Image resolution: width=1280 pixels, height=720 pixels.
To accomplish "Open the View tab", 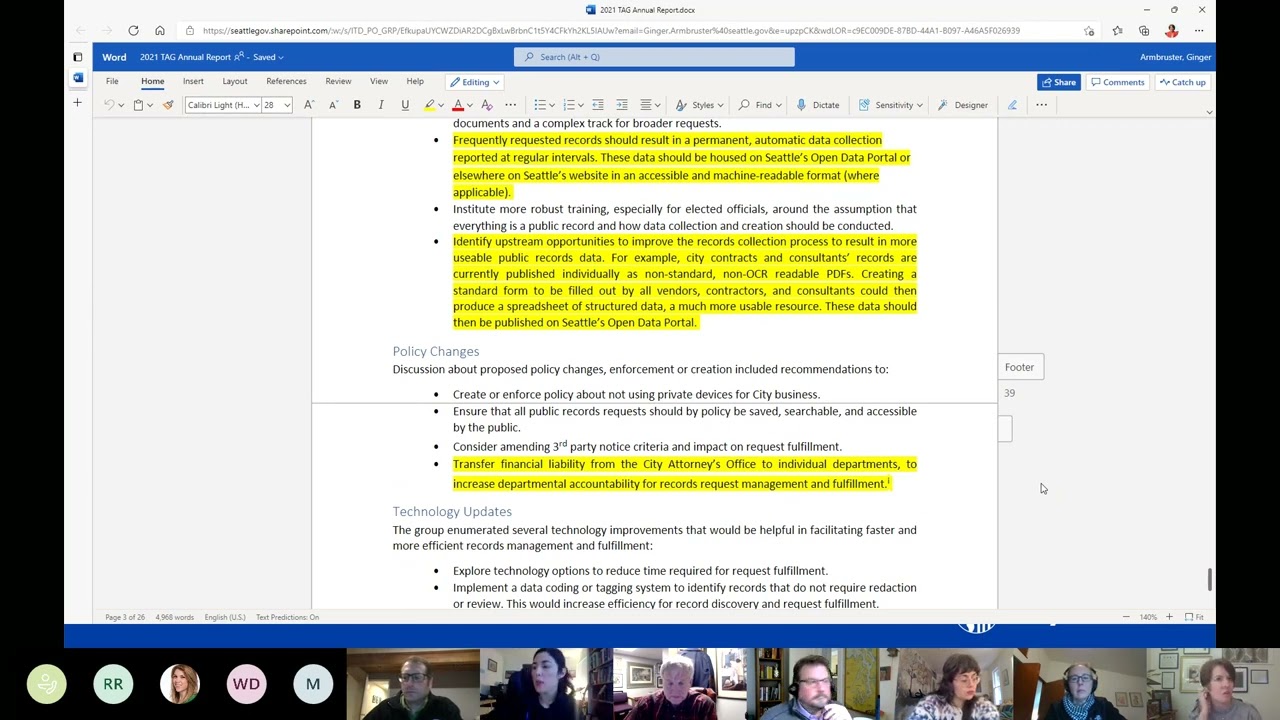I will tap(379, 81).
